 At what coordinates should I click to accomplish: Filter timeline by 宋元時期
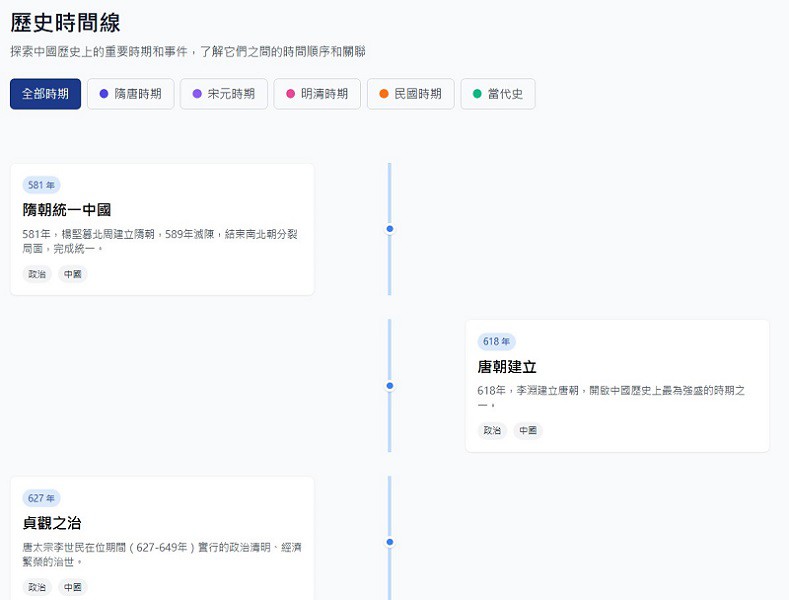point(224,94)
